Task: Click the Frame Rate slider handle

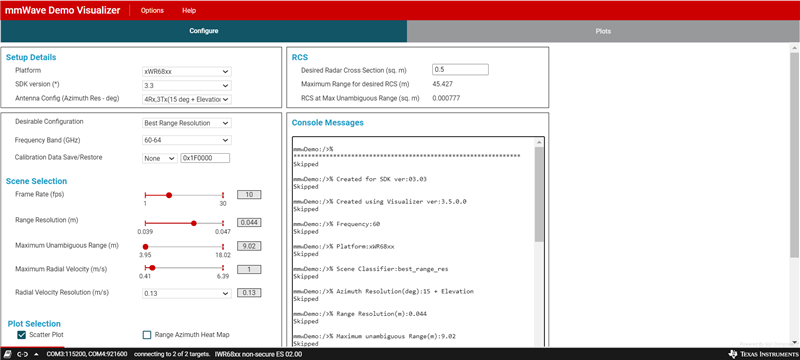Action: point(169,195)
